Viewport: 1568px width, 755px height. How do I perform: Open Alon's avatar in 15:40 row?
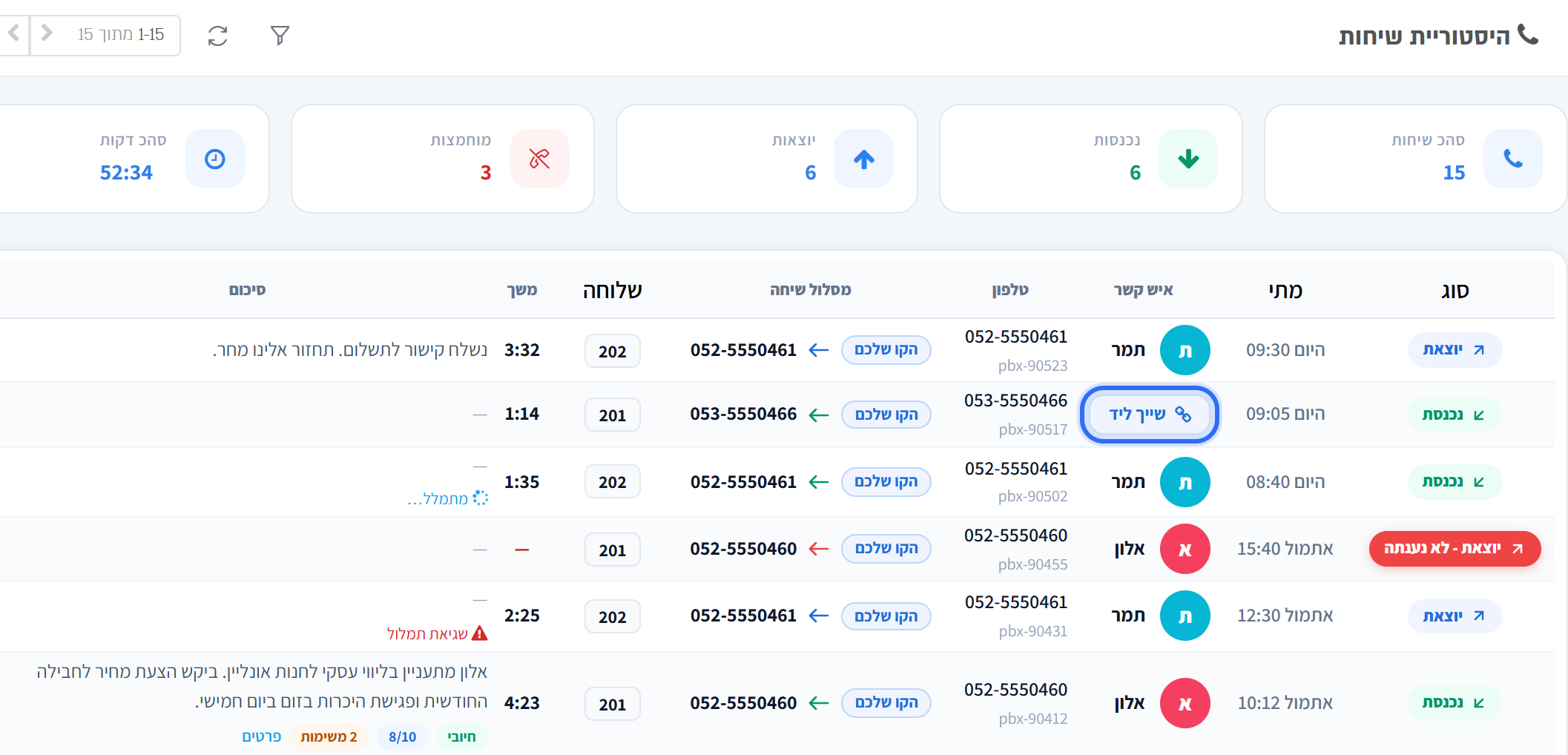coord(1185,549)
